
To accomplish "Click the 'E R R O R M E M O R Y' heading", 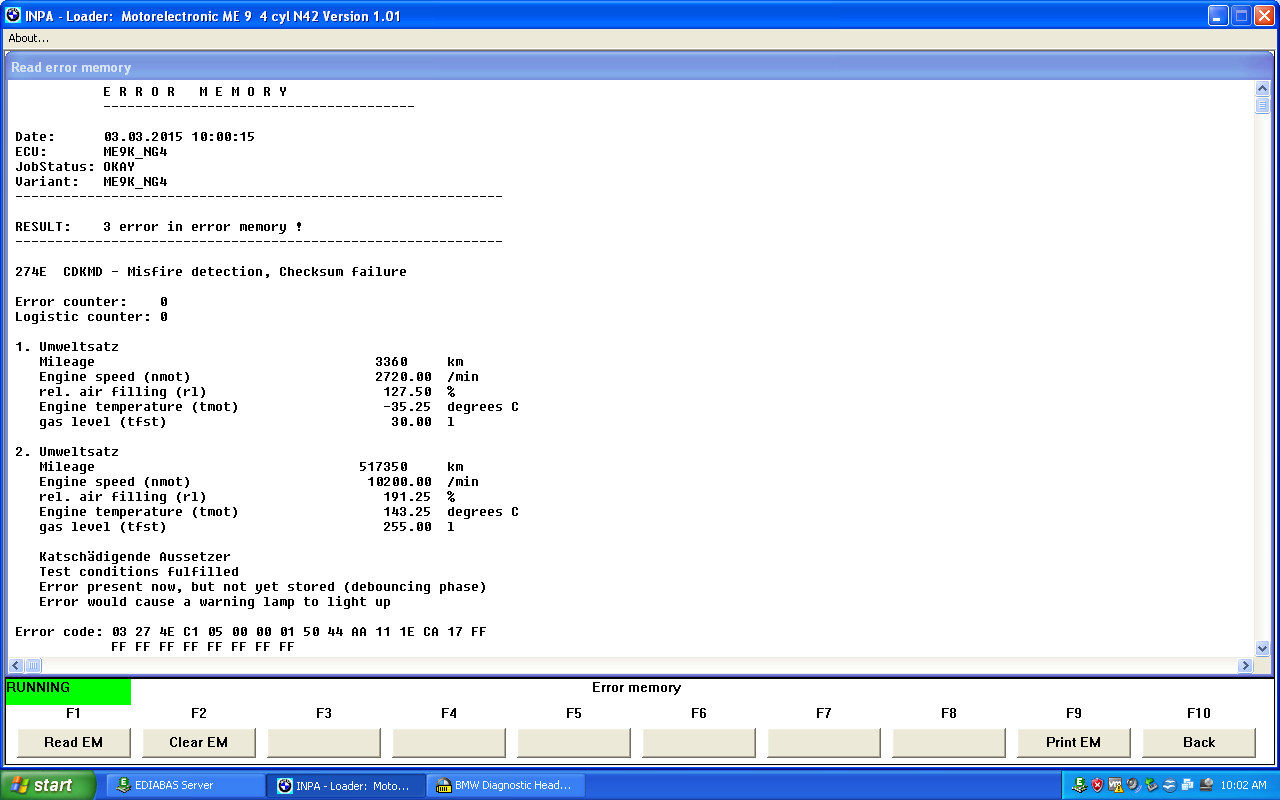I will 196,91.
